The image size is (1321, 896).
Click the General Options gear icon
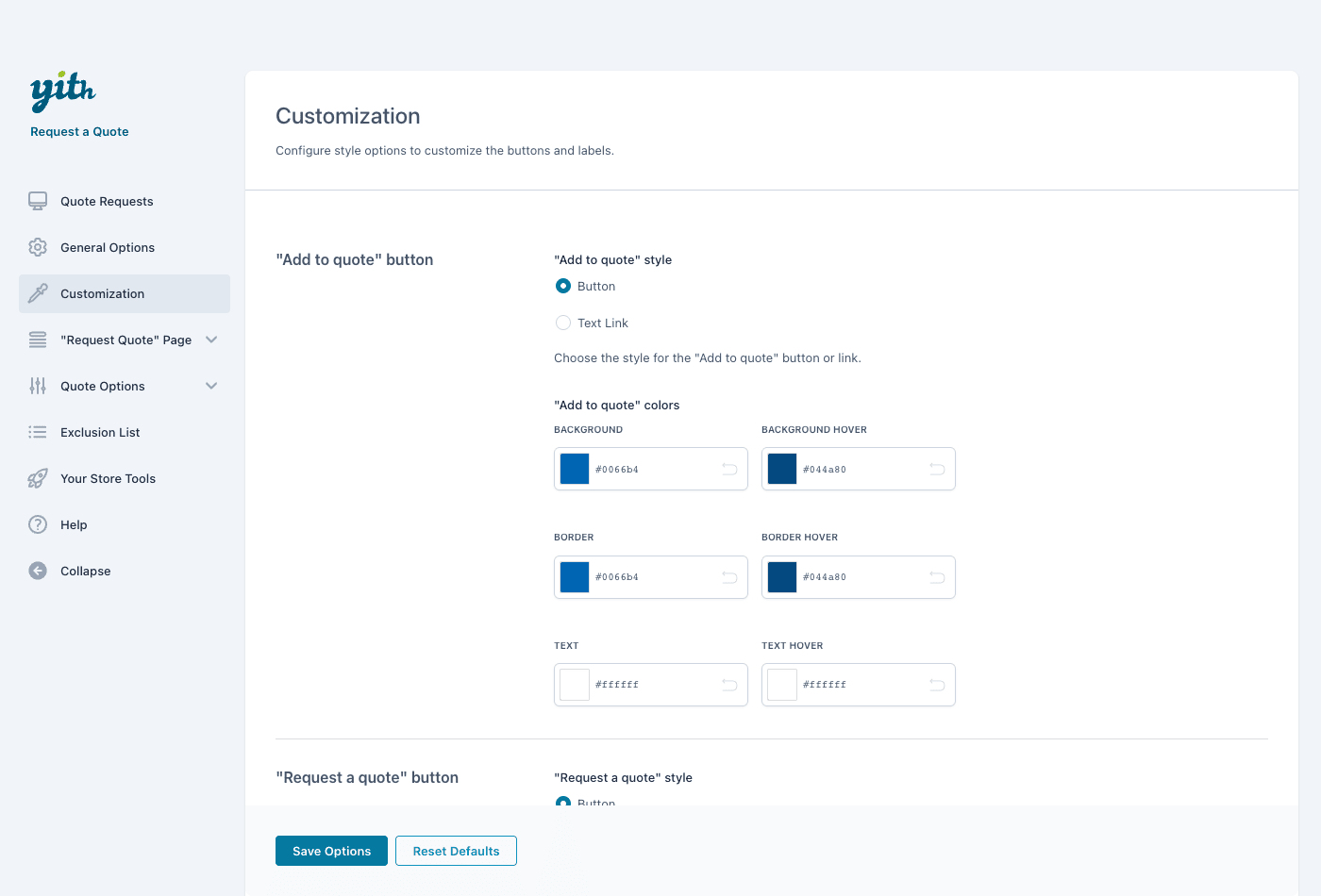38,247
